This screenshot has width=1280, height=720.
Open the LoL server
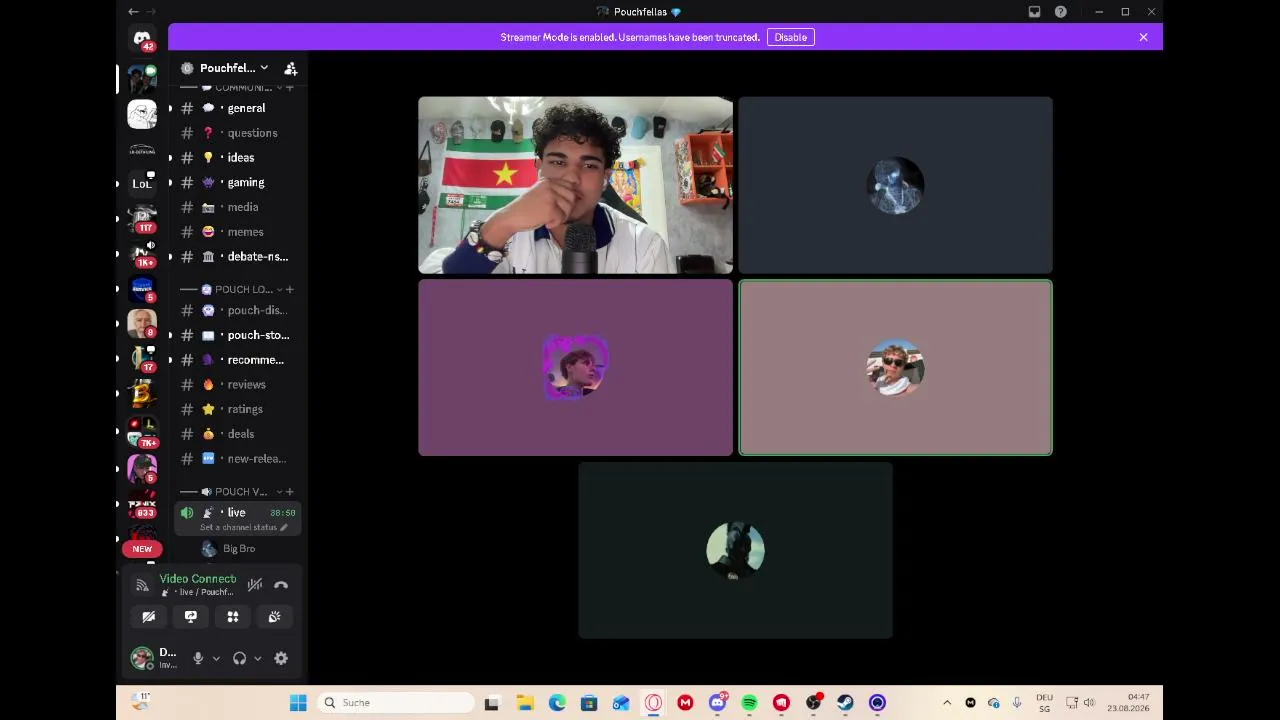[142, 184]
